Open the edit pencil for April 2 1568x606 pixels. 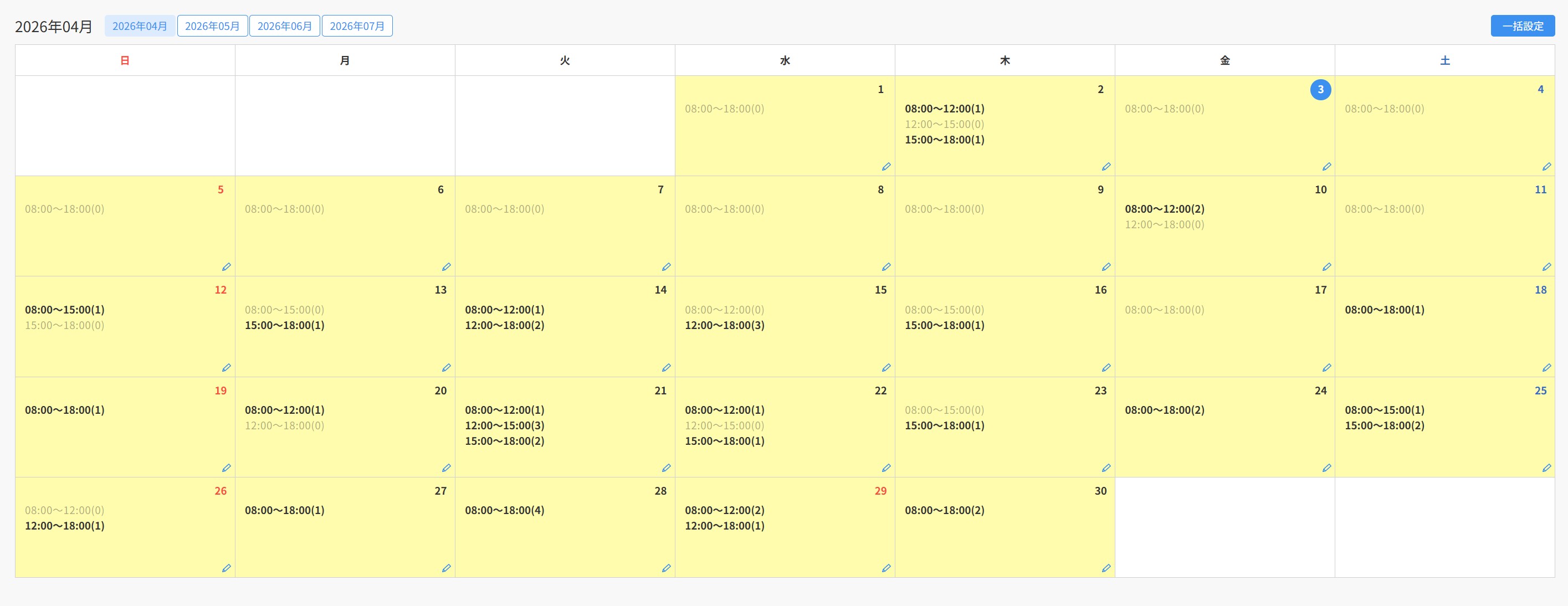click(1106, 167)
